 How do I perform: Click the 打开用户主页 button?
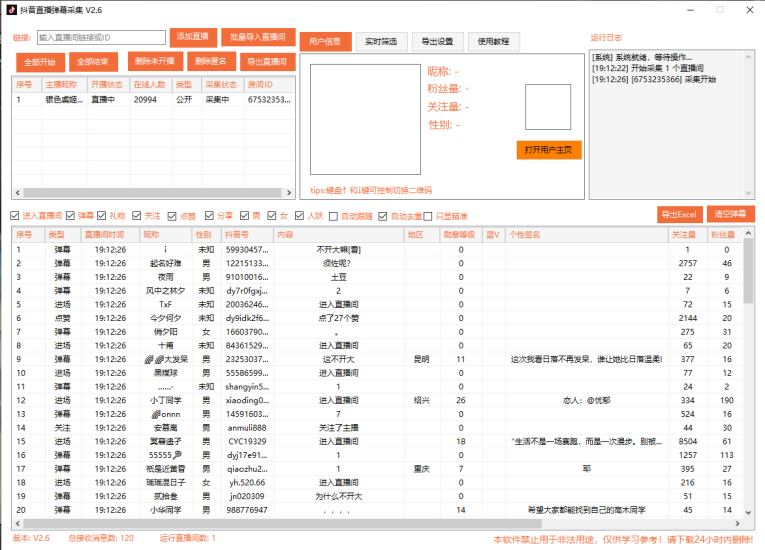pos(549,150)
